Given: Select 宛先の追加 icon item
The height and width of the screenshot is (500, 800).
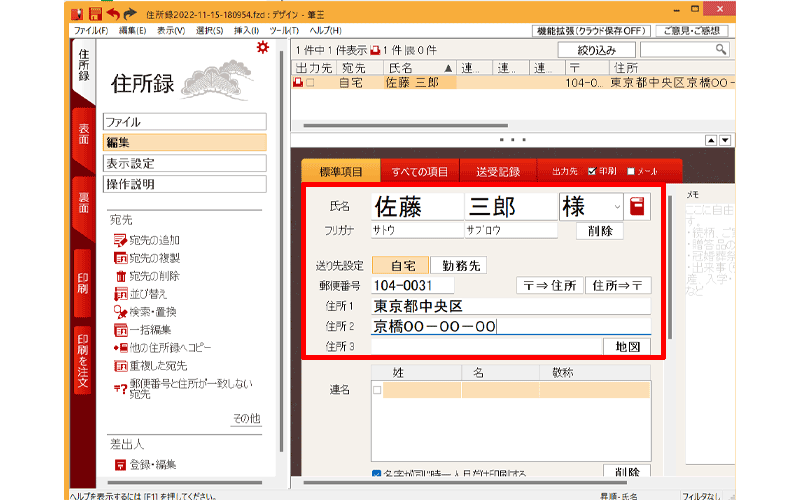Looking at the screenshot, I should point(146,240).
